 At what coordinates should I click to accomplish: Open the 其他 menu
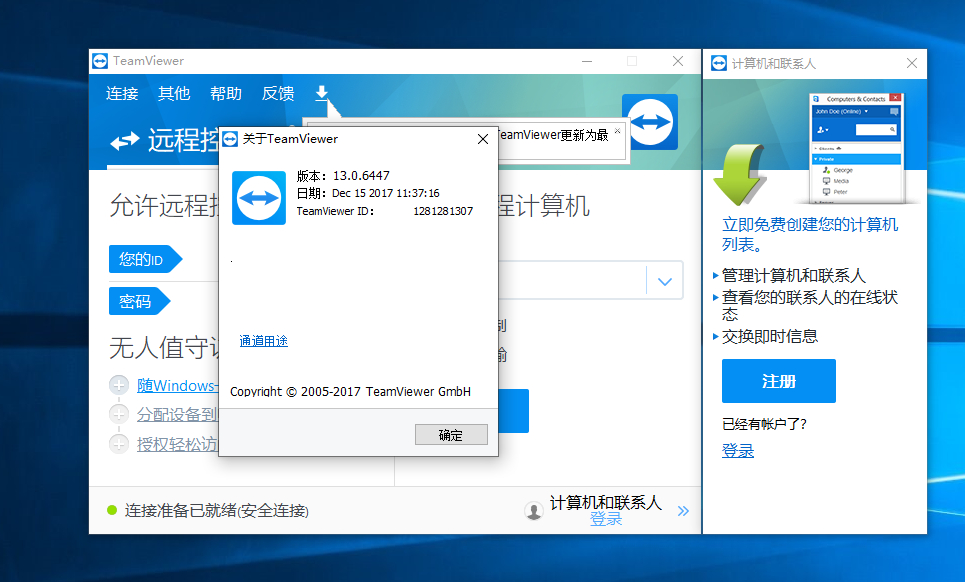(x=174, y=94)
